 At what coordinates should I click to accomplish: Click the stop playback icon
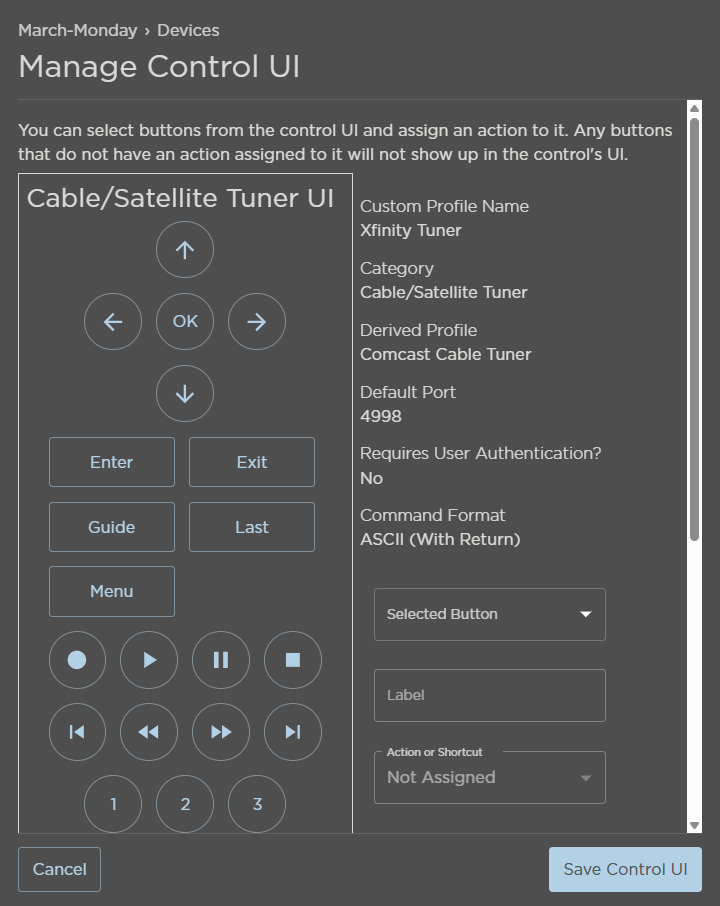pos(292,660)
